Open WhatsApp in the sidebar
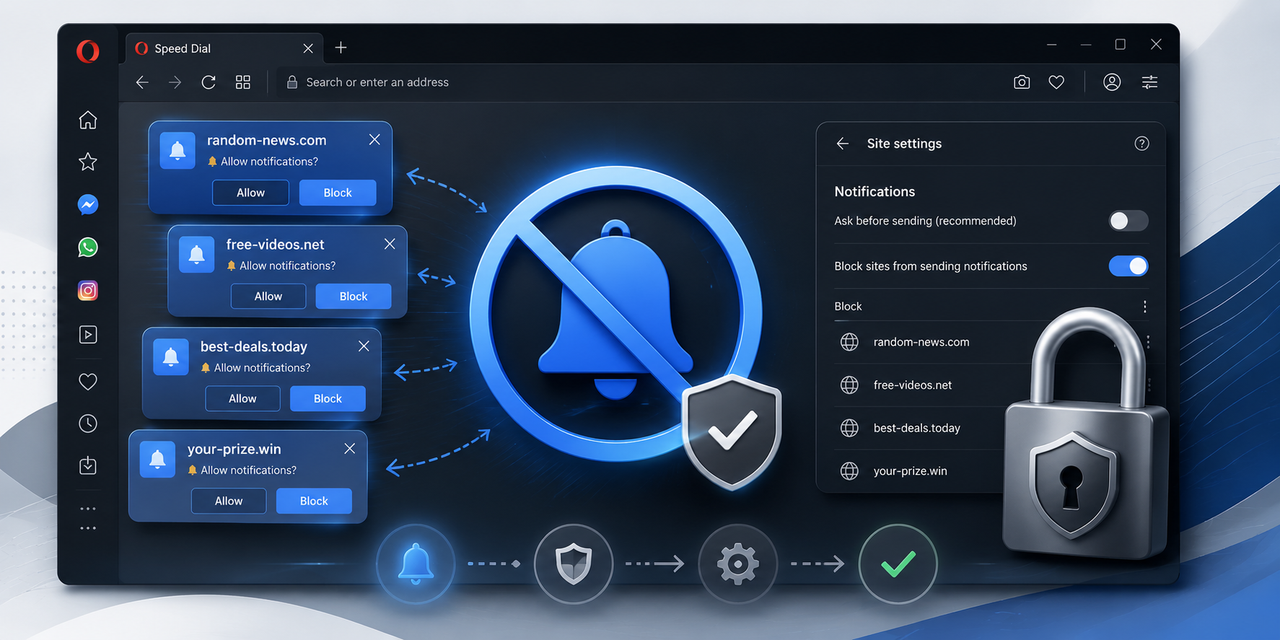This screenshot has height=640, width=1280. click(88, 248)
